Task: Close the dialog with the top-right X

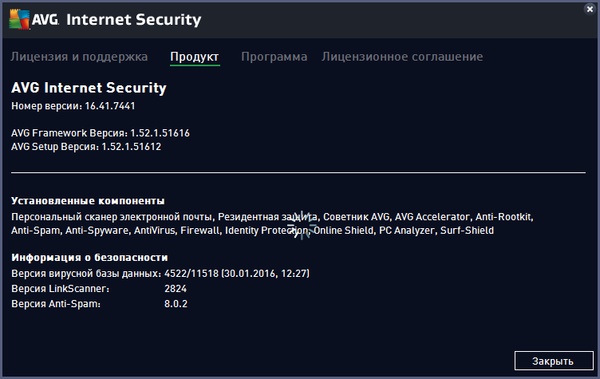Action: pos(590,9)
